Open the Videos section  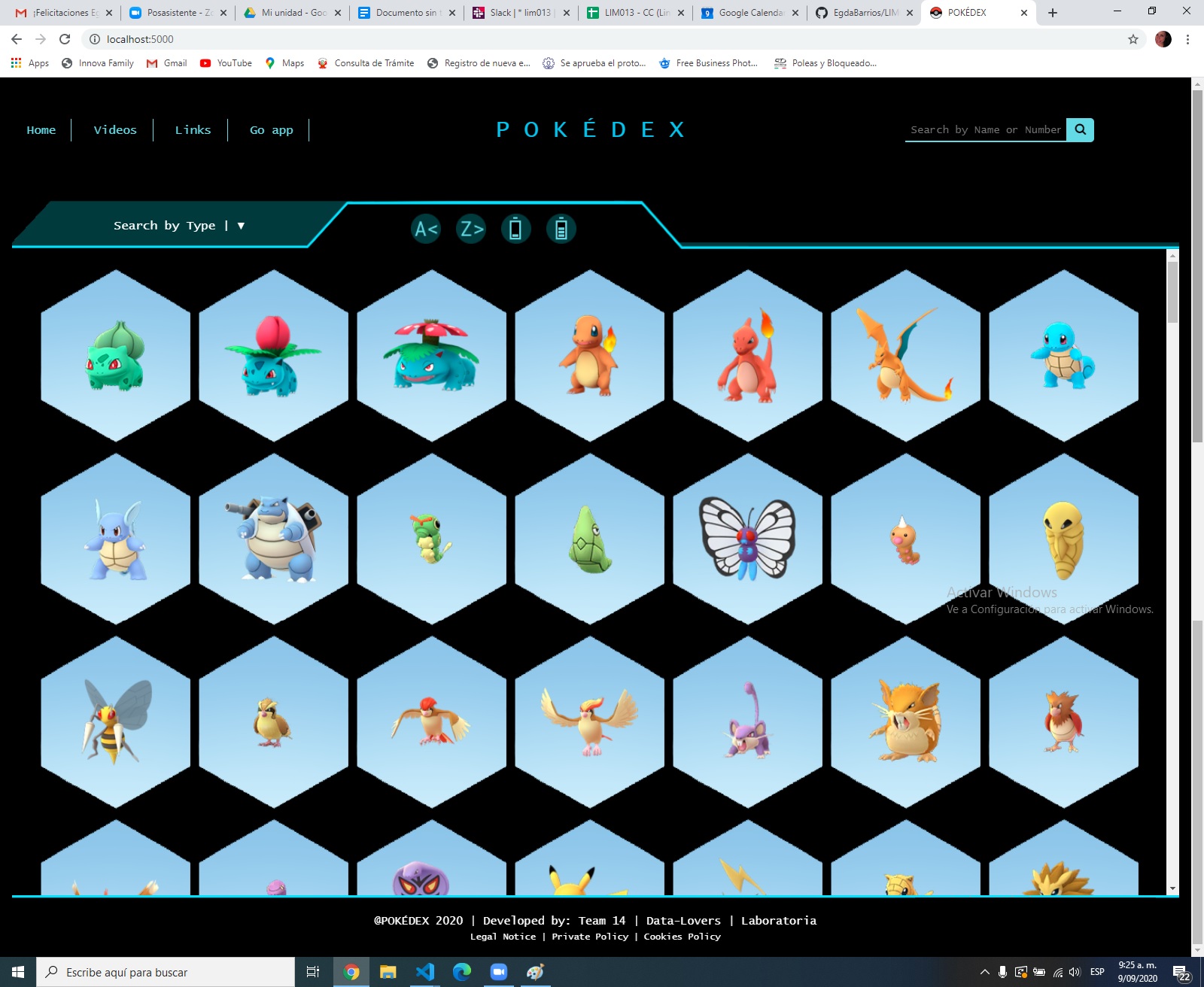(115, 130)
